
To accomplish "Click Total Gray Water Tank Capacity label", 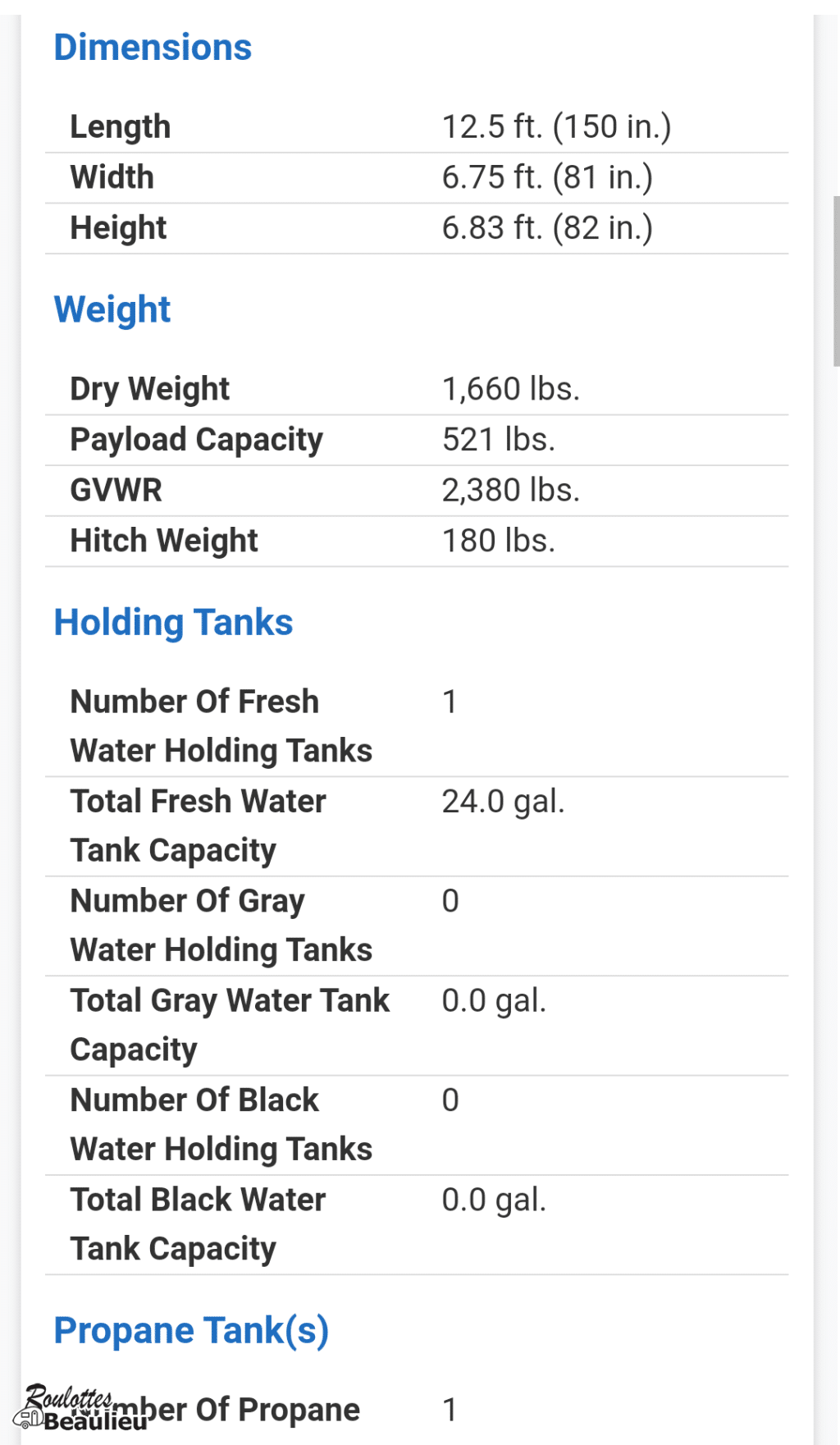I will point(230,1025).
